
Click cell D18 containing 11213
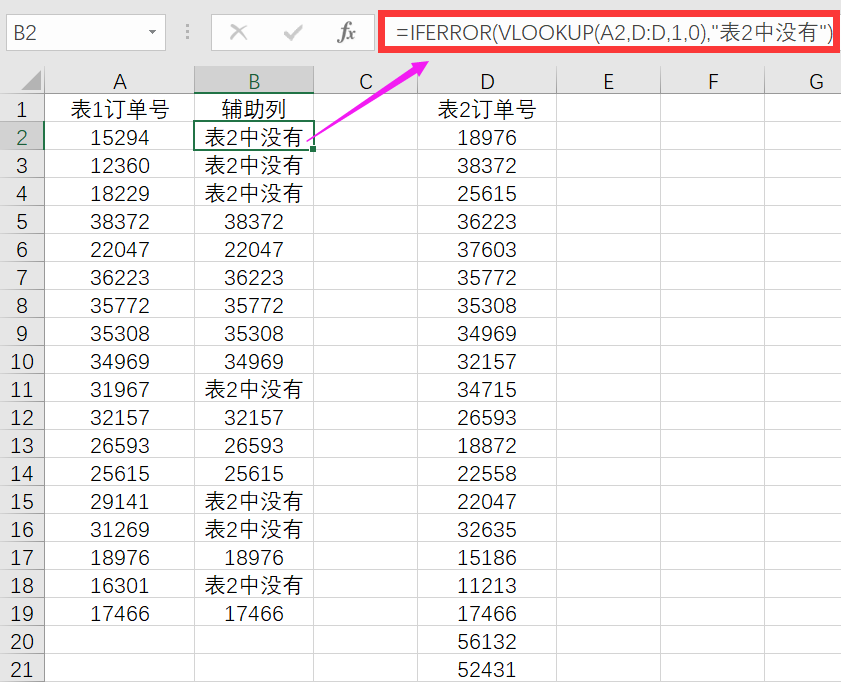(487, 585)
